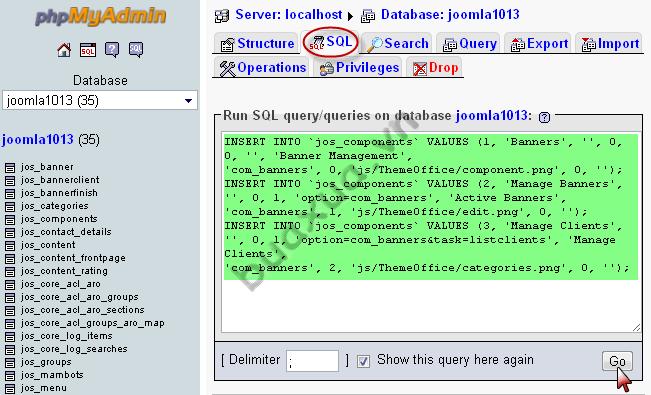
Task: Click the table icon next to jos_core_acl_aro_groups
Action: pyautogui.click(x=10, y=297)
